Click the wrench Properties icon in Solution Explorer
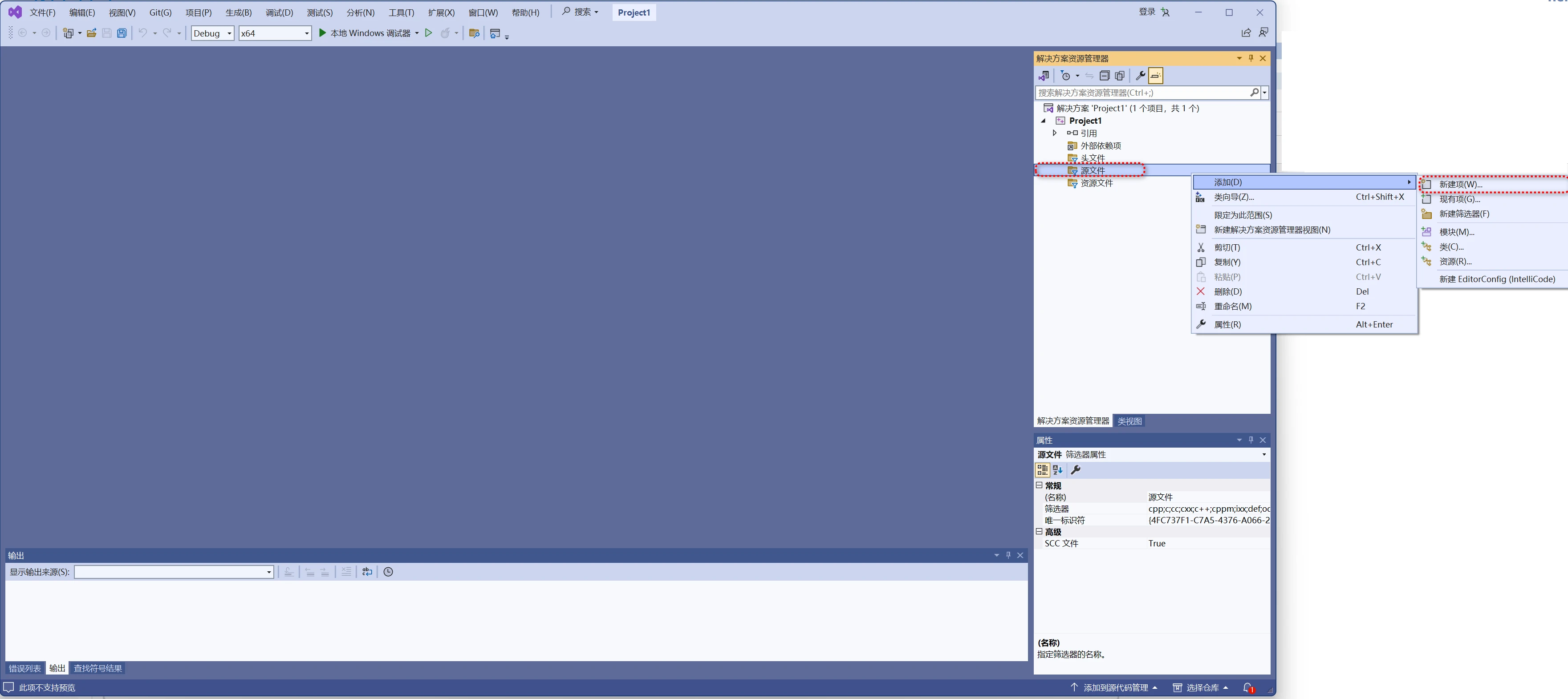The height and width of the screenshot is (699, 1568). coord(1140,76)
